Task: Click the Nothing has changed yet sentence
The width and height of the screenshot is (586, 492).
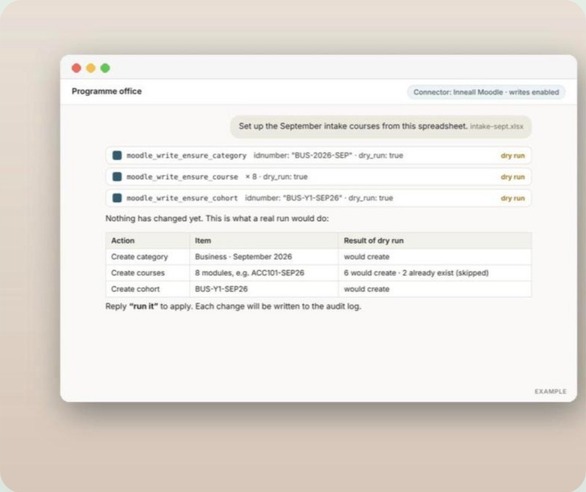Action: (217, 219)
